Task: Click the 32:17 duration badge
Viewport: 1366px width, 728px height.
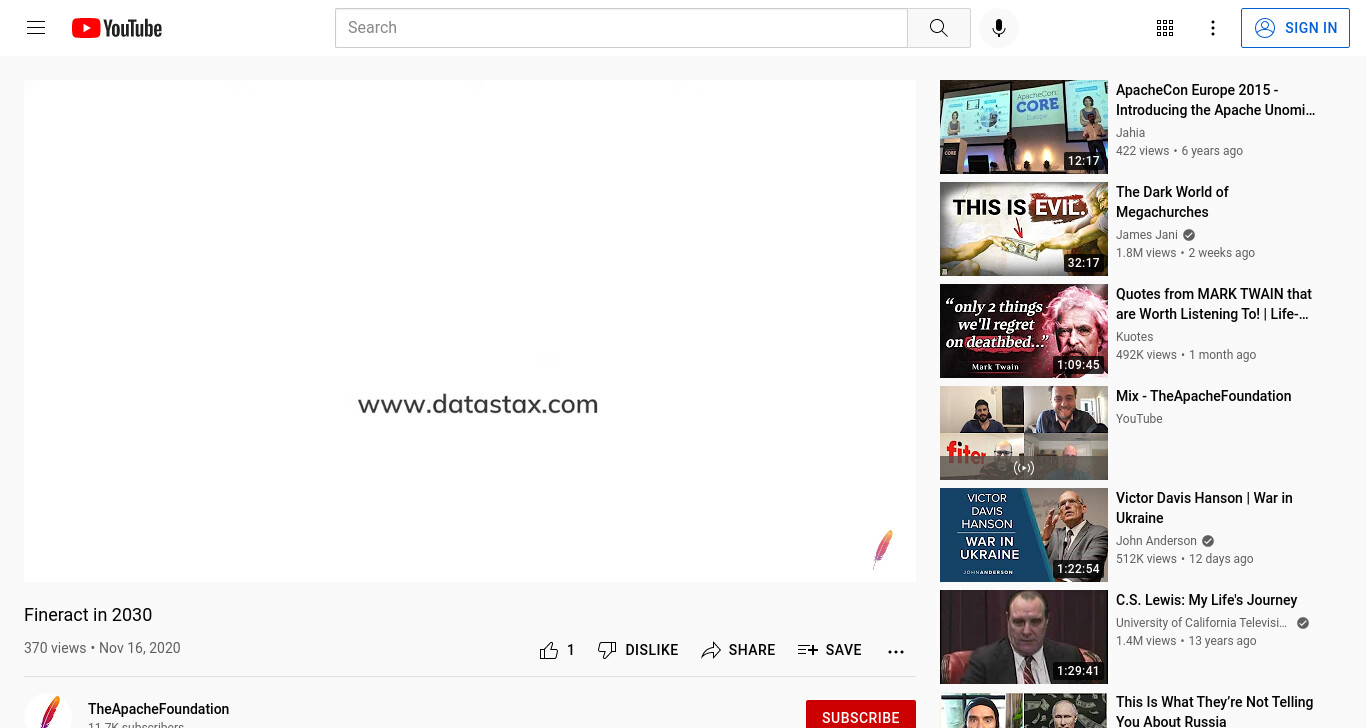Action: (x=1083, y=263)
